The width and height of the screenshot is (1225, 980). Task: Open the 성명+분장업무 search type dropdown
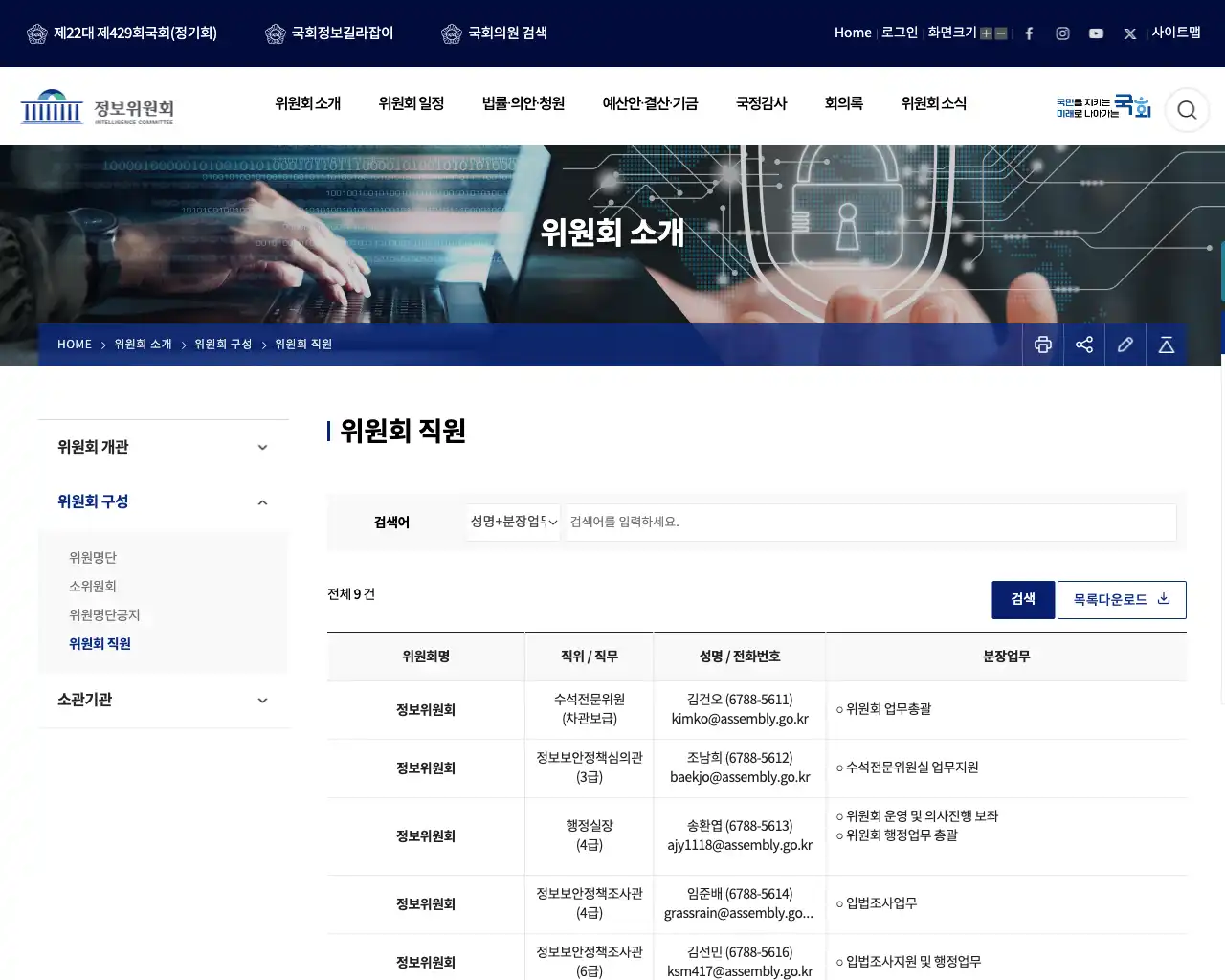click(514, 522)
